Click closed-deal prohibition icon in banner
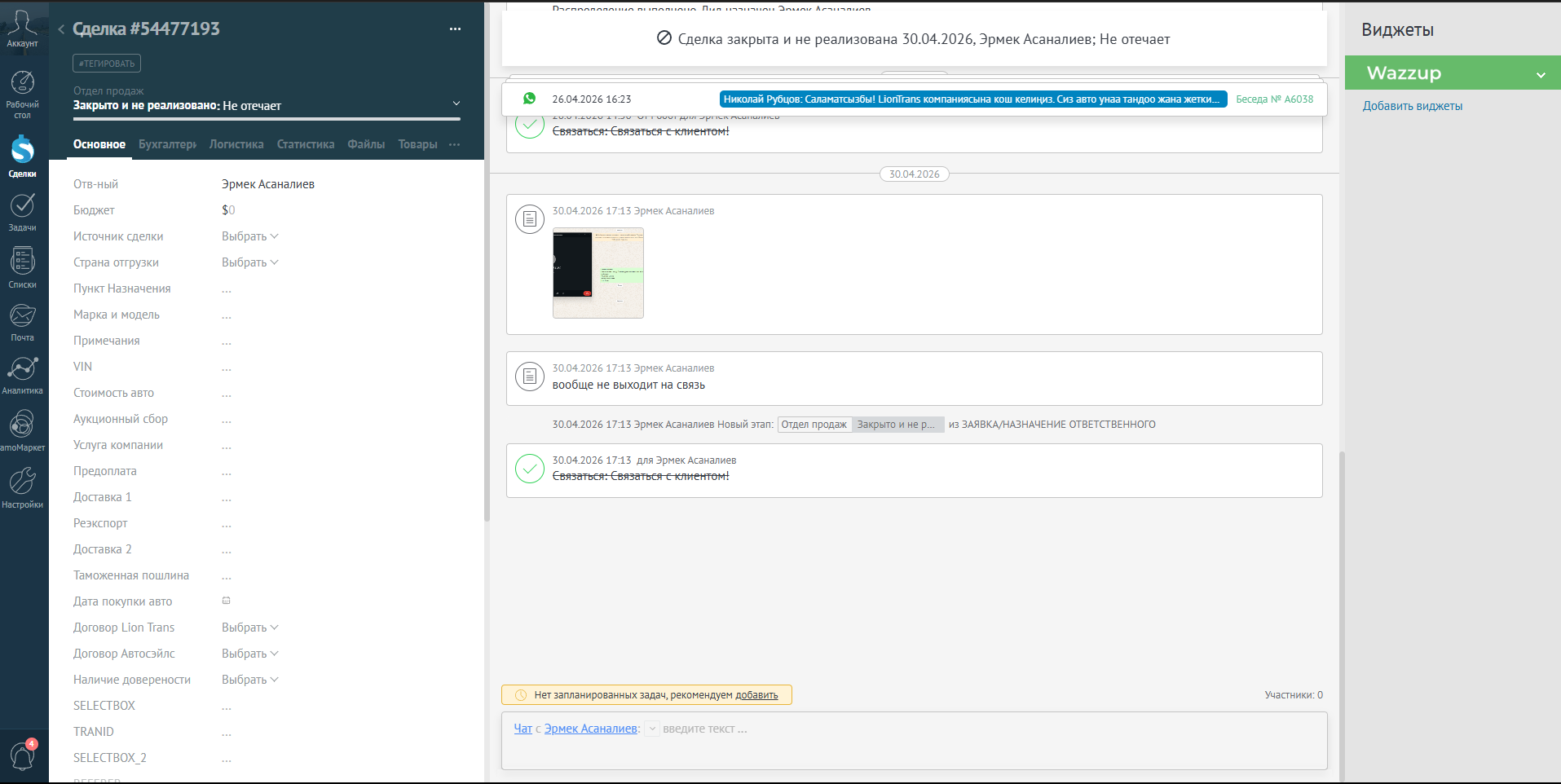This screenshot has width=1561, height=784. 664,38
